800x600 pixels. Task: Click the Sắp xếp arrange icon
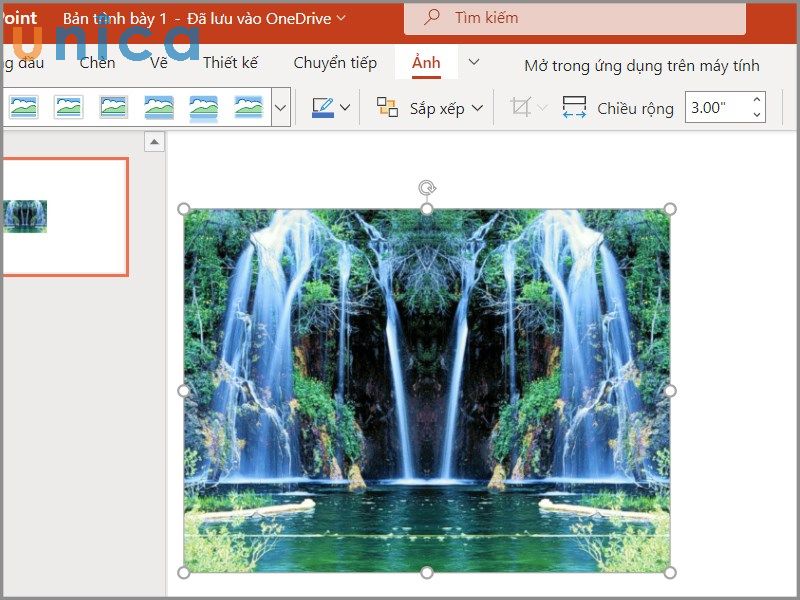point(386,107)
